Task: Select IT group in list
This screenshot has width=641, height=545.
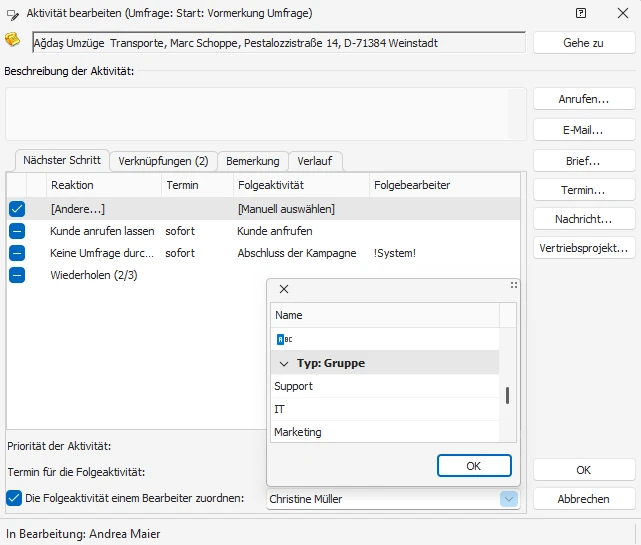Action: (385, 409)
